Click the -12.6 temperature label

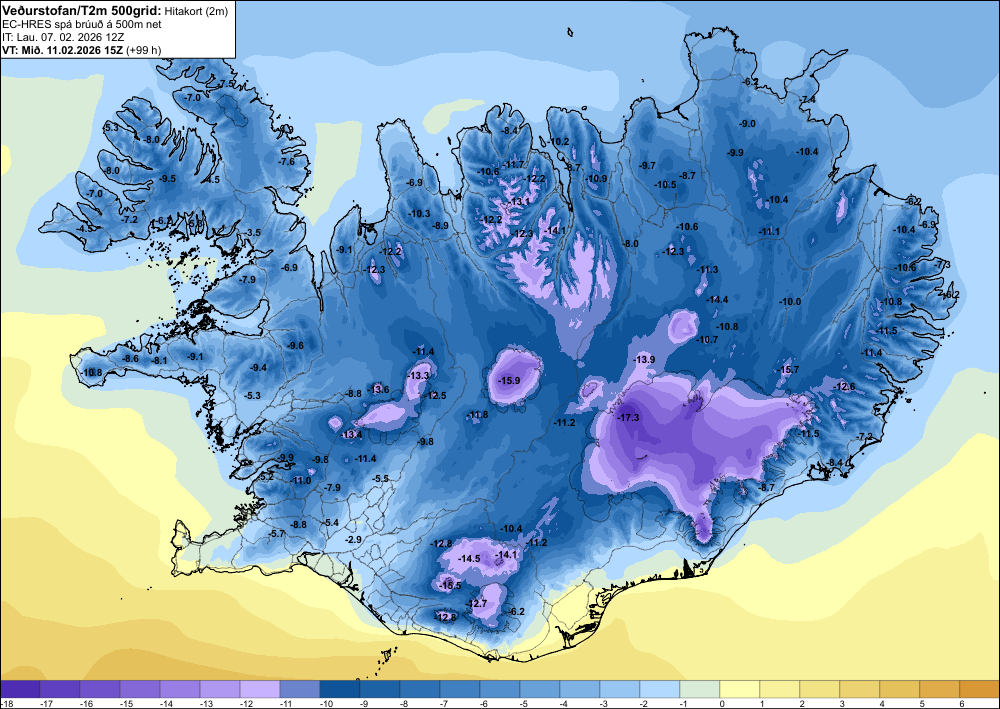pos(845,386)
